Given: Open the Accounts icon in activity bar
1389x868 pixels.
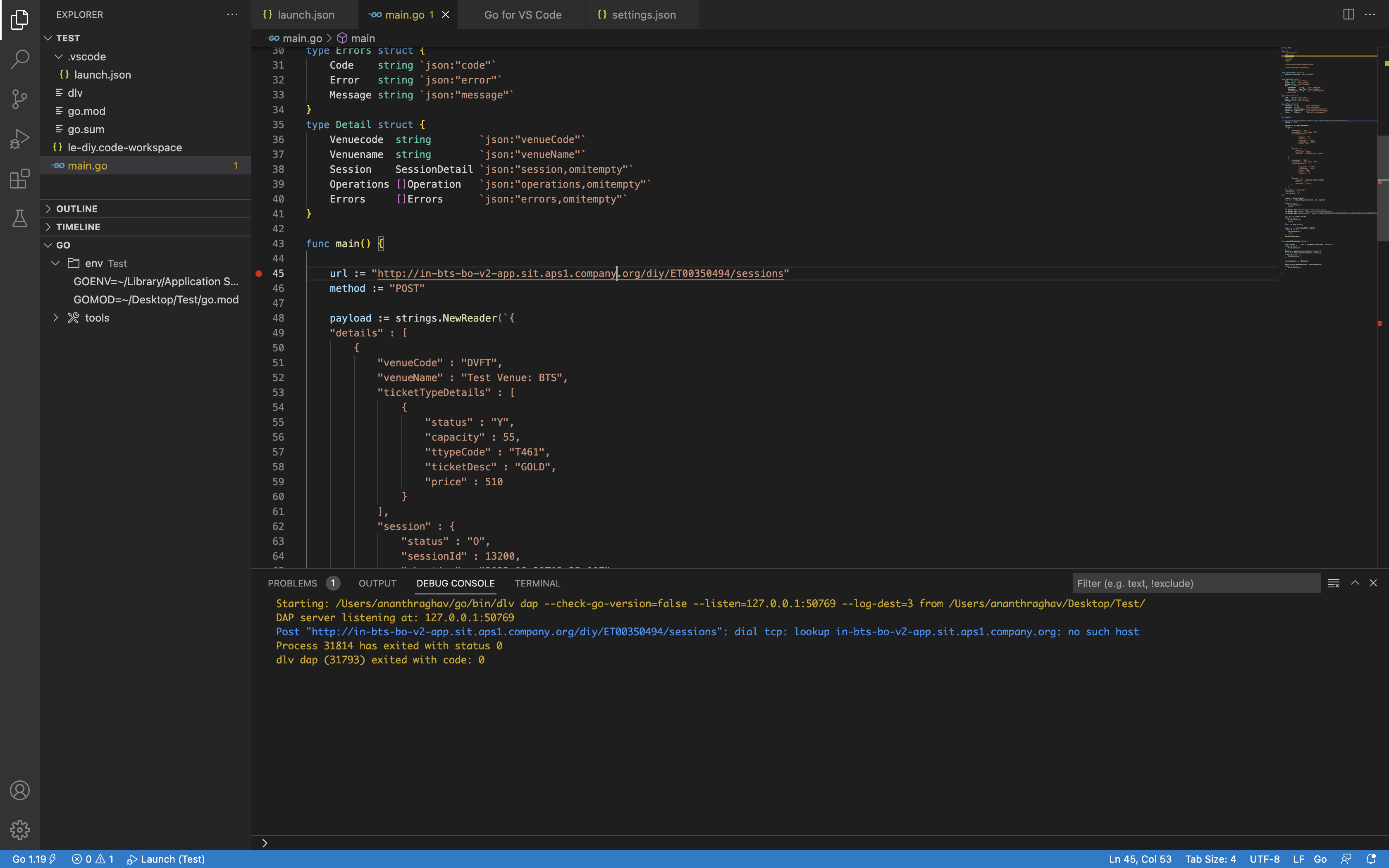Looking at the screenshot, I should (x=20, y=790).
